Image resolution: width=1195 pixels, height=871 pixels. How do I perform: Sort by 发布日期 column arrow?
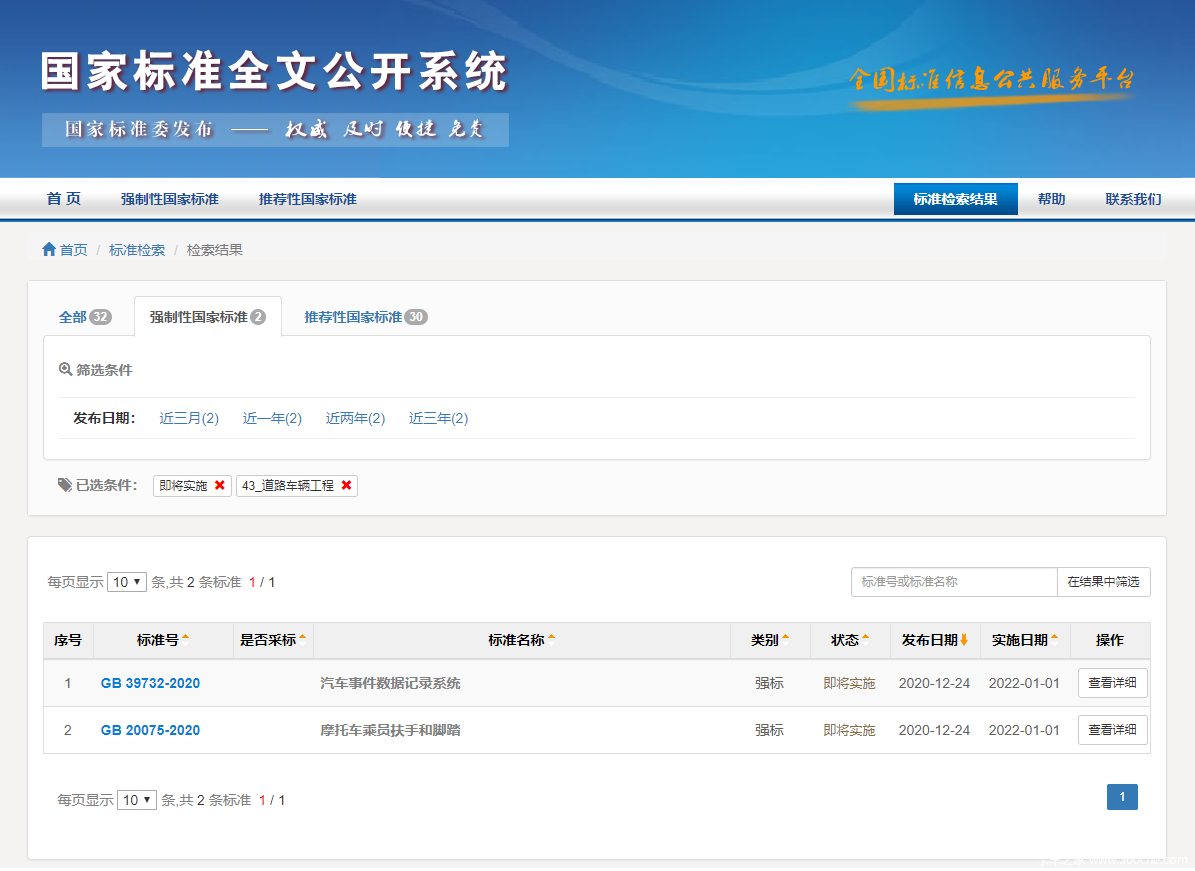click(x=964, y=640)
